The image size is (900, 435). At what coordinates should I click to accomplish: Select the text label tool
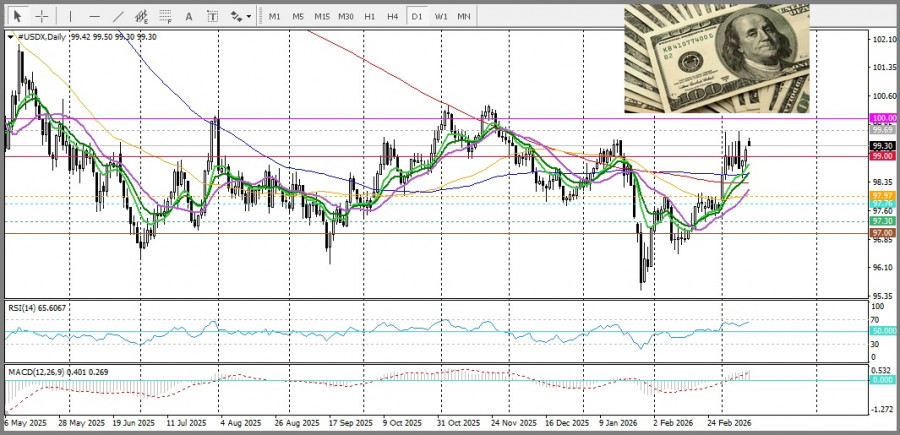pos(212,16)
